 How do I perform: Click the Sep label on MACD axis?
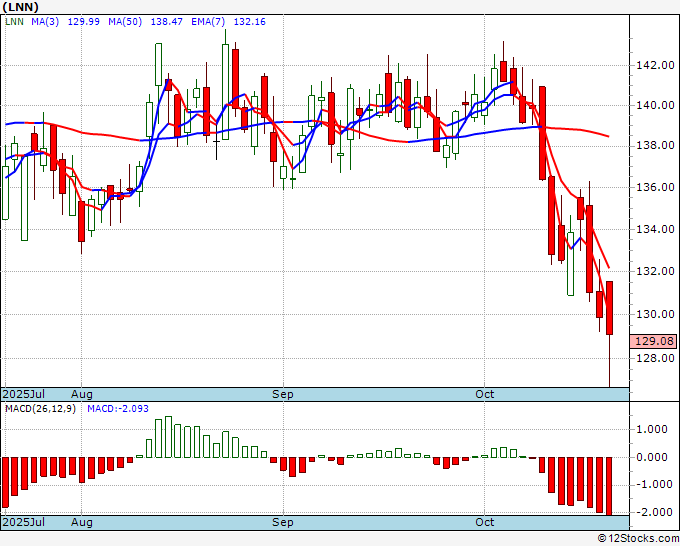283,522
